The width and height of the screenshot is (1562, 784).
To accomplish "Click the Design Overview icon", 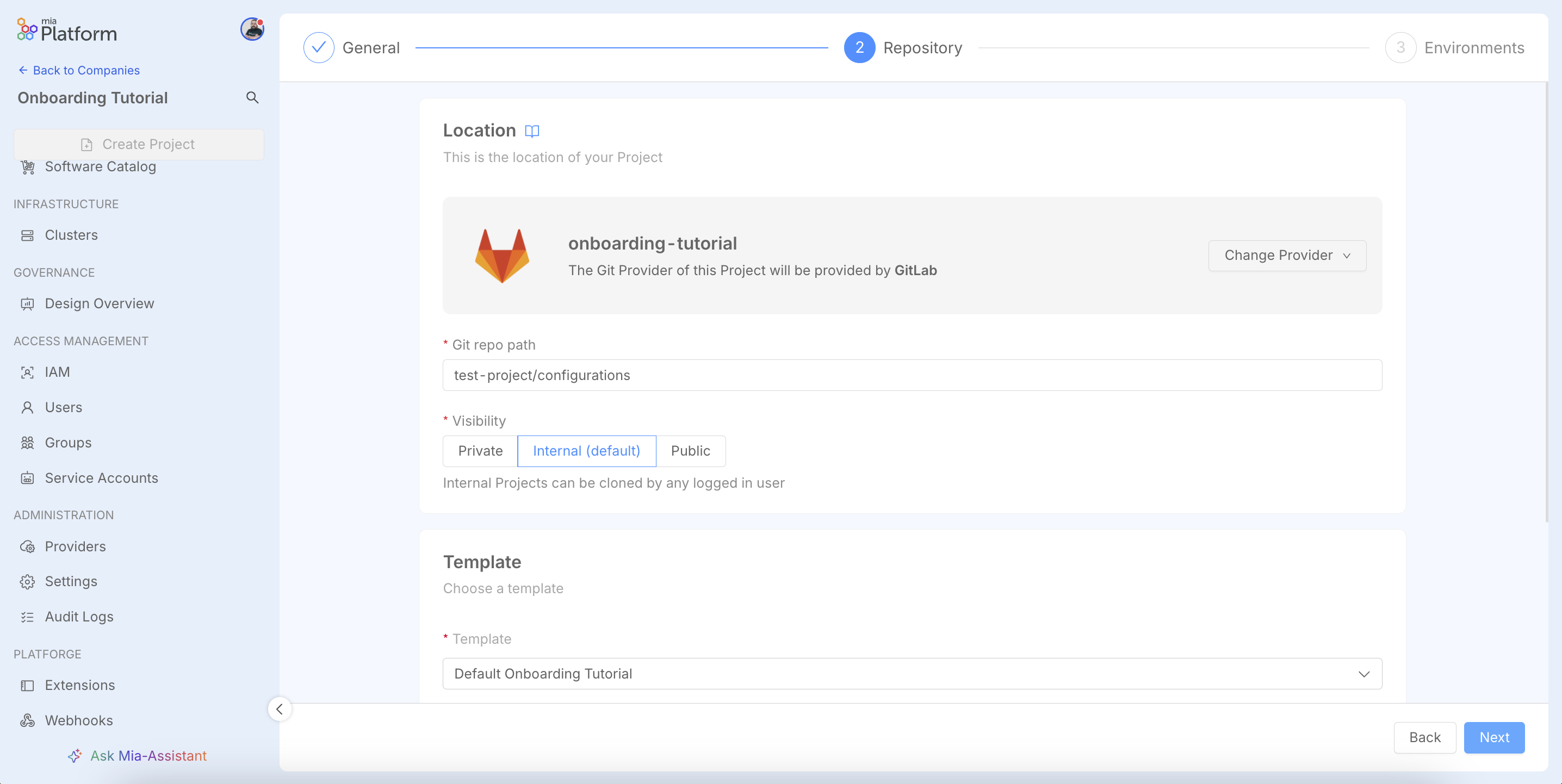I will (x=27, y=304).
